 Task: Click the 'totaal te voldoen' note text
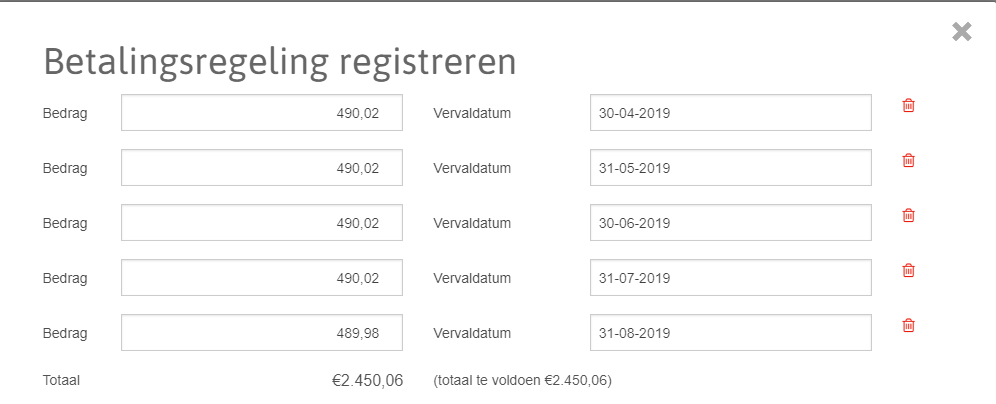(523, 380)
